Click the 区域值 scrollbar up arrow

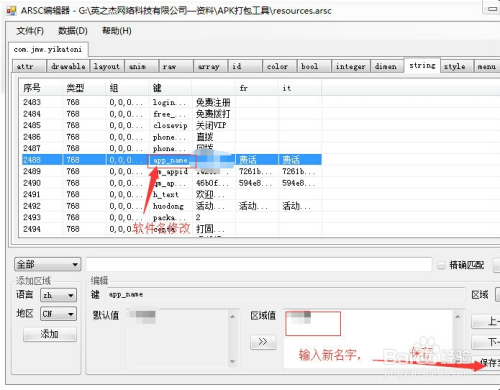point(457,316)
